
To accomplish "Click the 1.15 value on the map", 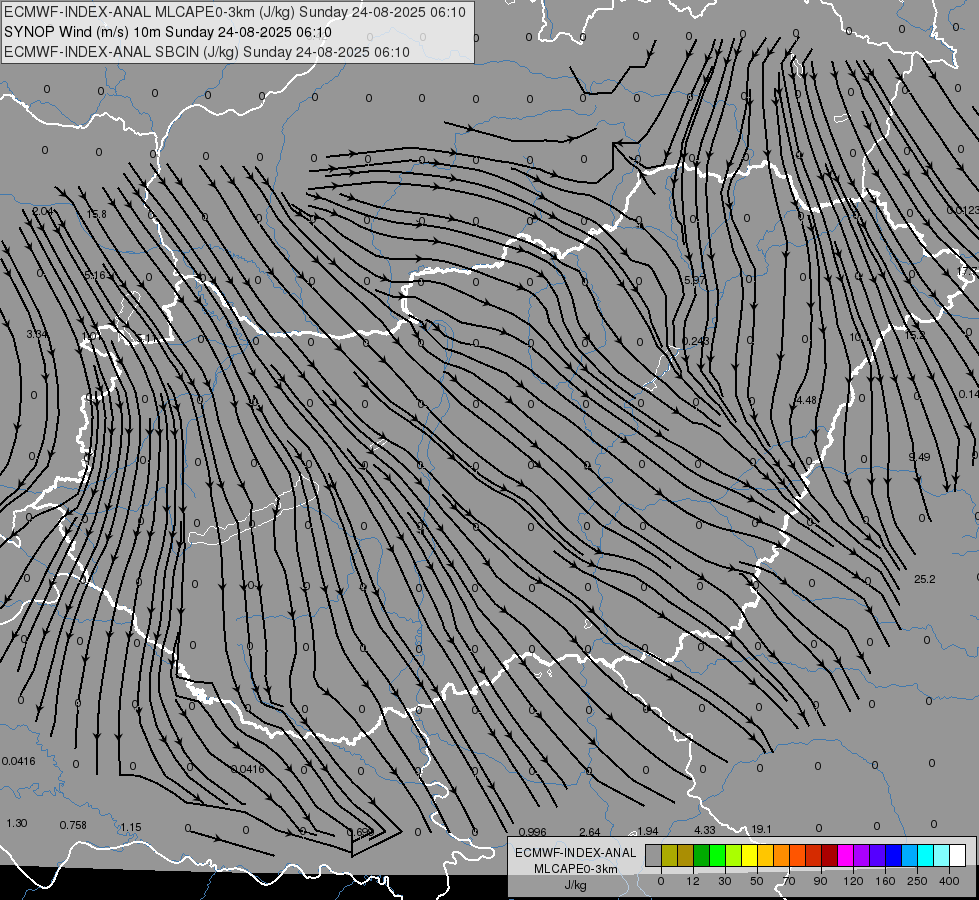I will click(130, 827).
